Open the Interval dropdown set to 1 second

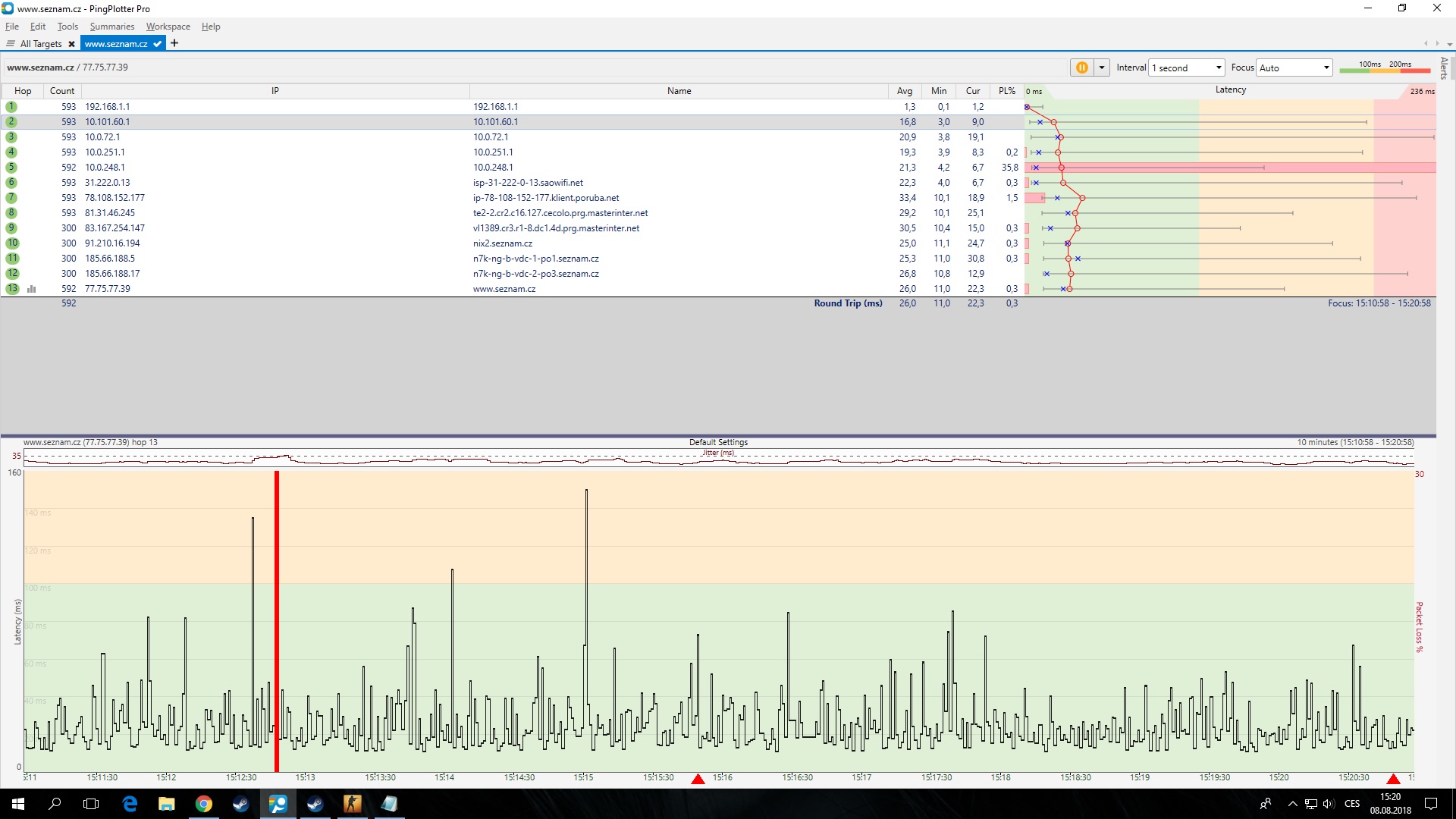pyautogui.click(x=1187, y=67)
